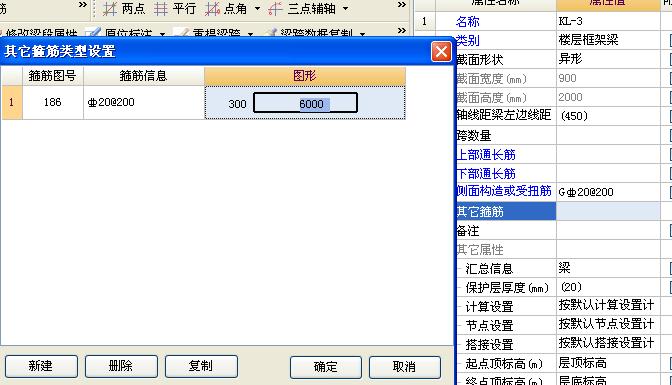Select the 两点 two-point axis tool
The height and width of the screenshot is (385, 672).
124,9
